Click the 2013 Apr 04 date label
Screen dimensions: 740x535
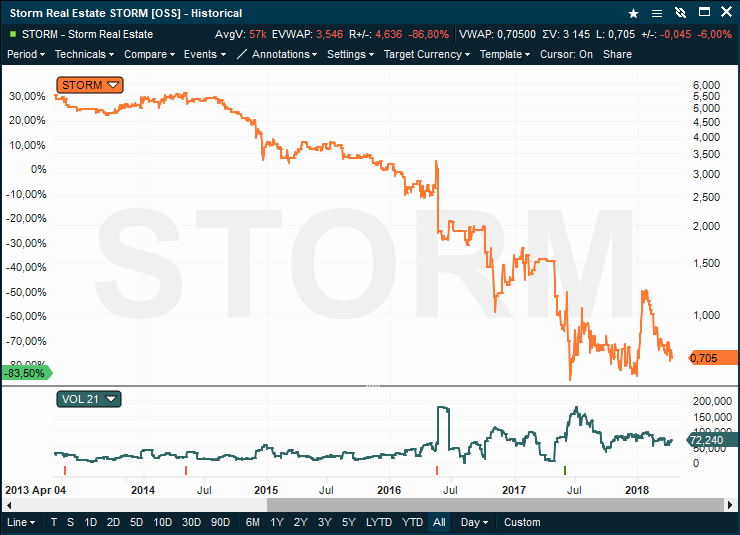(35, 490)
